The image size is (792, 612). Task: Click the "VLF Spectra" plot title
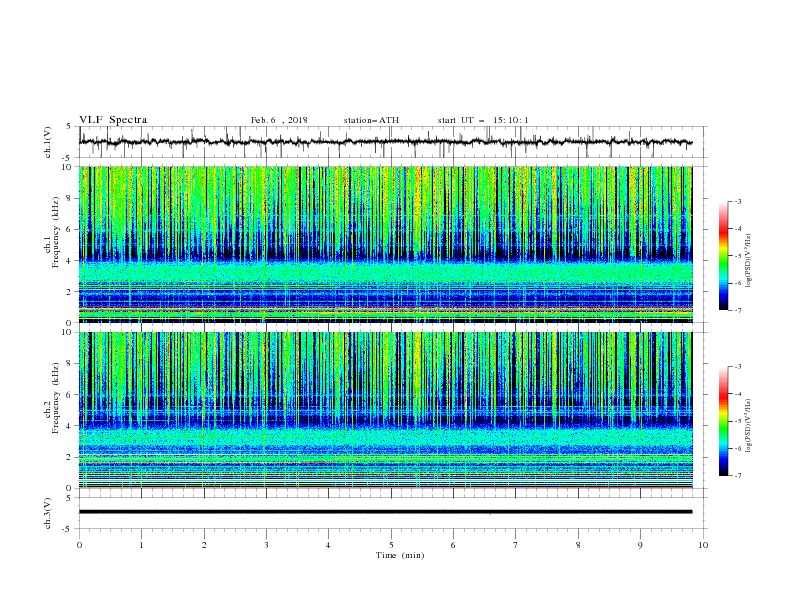[x=113, y=120]
